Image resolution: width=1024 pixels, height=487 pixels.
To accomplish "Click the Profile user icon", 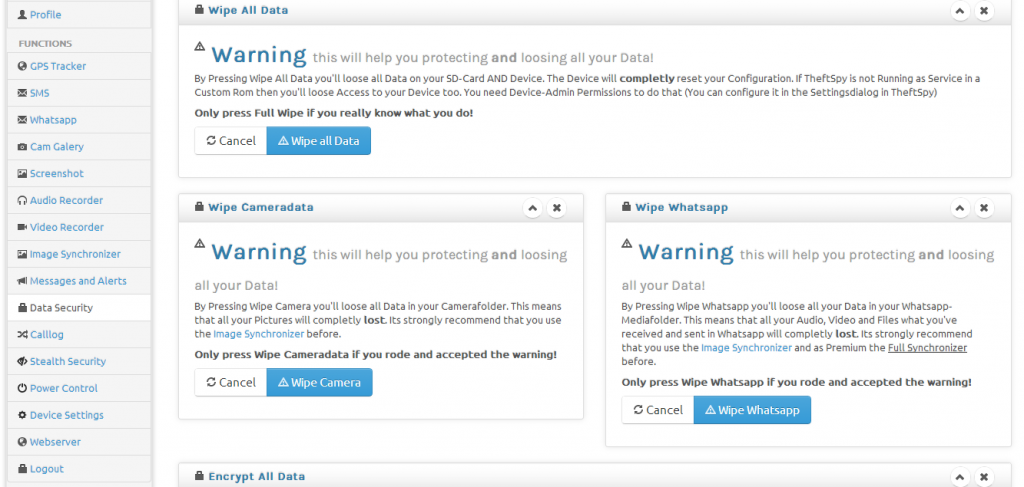I will point(22,14).
